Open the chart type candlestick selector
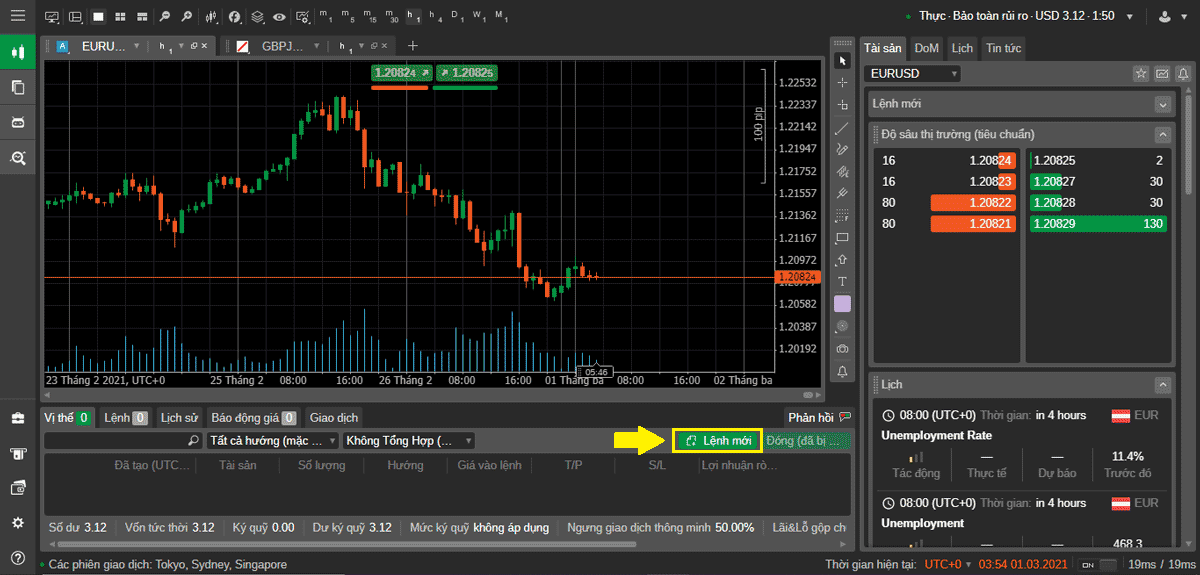The image size is (1200, 575). click(x=212, y=17)
